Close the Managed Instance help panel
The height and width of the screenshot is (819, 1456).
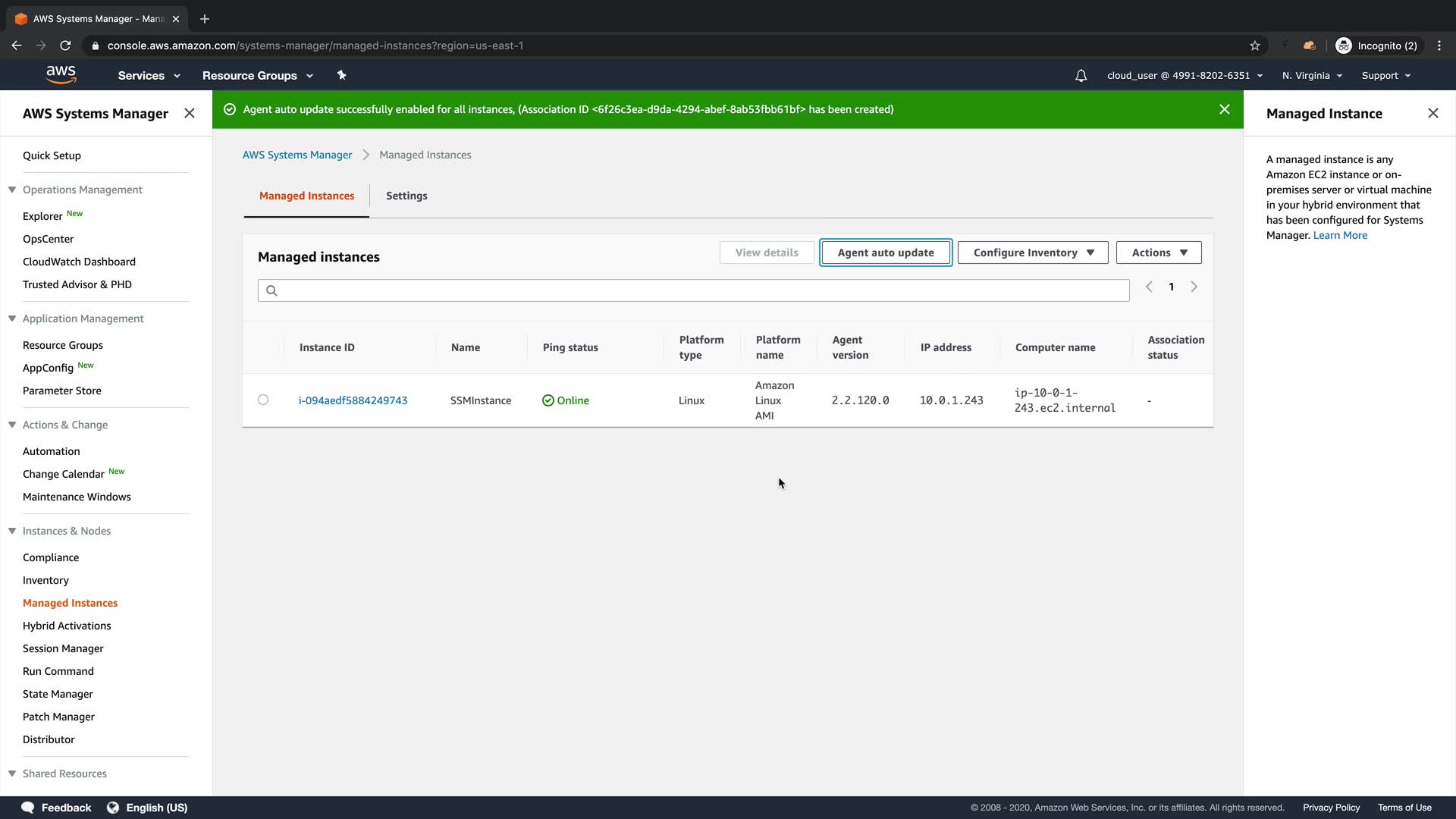click(1432, 113)
